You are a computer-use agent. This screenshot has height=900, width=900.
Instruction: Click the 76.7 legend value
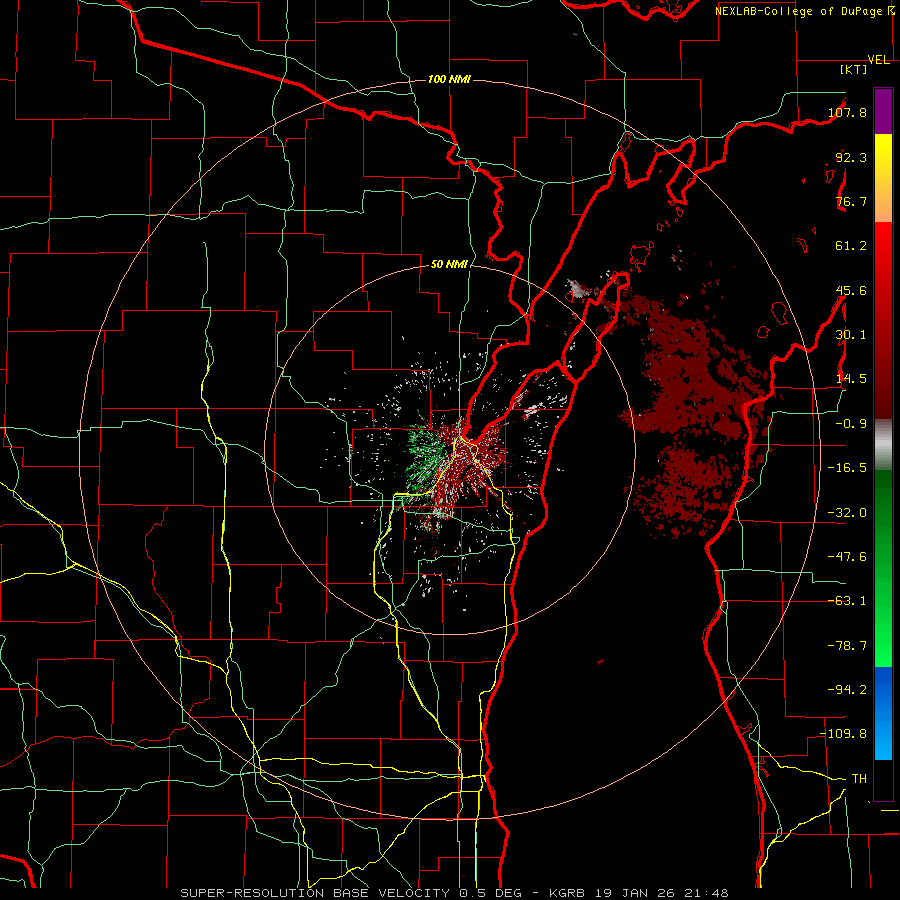[x=851, y=201]
